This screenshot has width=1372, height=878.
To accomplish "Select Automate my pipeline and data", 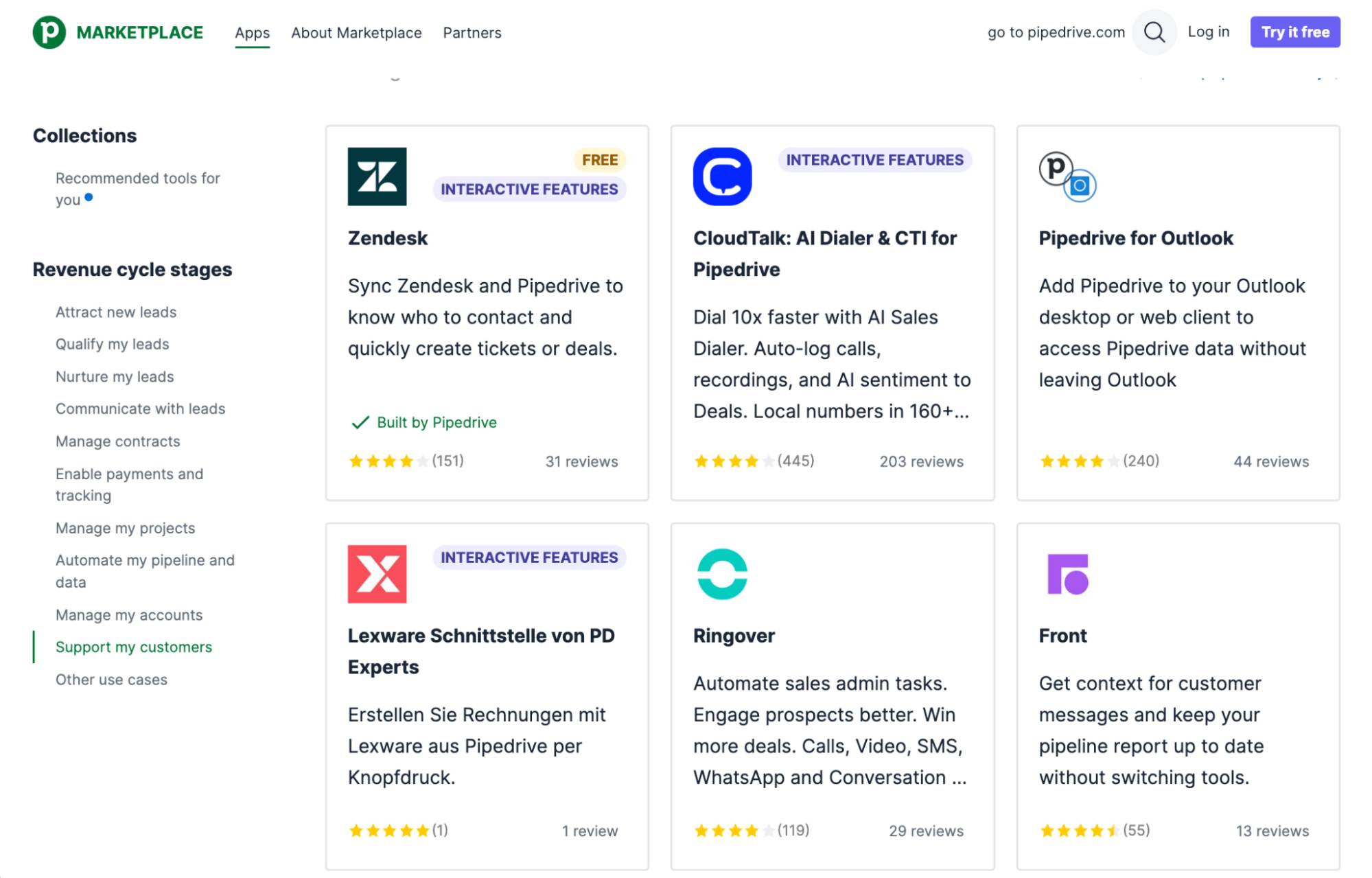I will (145, 571).
